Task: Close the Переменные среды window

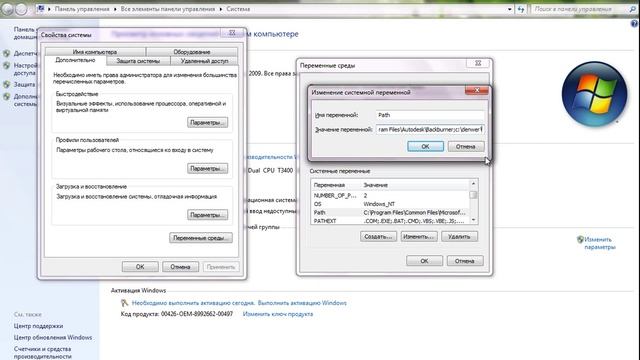Action: [478, 63]
